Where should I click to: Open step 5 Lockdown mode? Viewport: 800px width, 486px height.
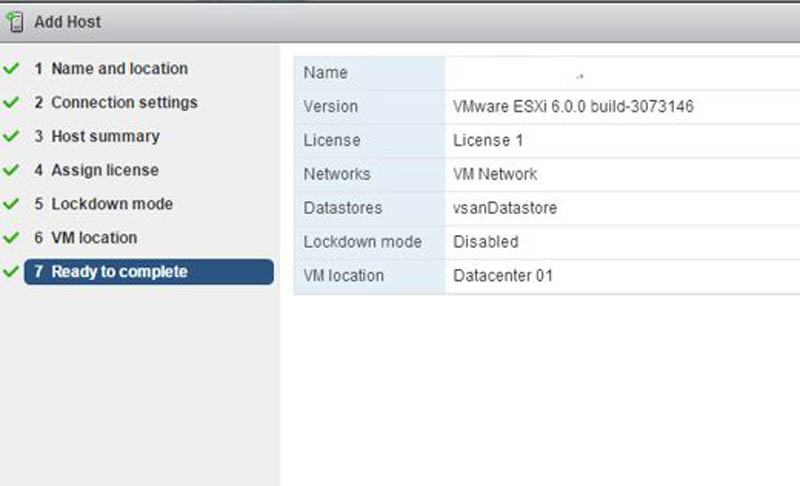[x=111, y=204]
